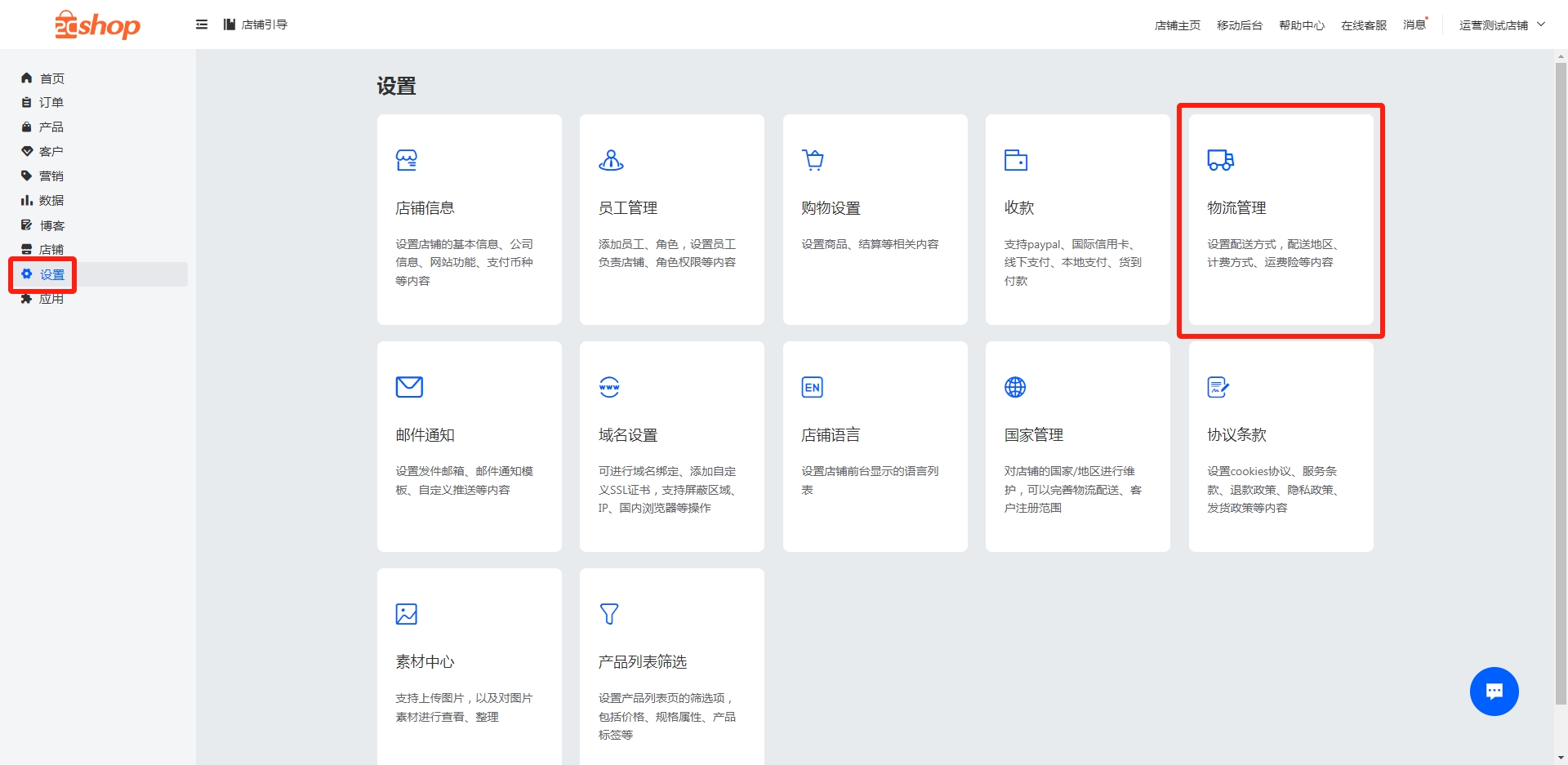Click the 素材中心 image icon

tap(407, 614)
